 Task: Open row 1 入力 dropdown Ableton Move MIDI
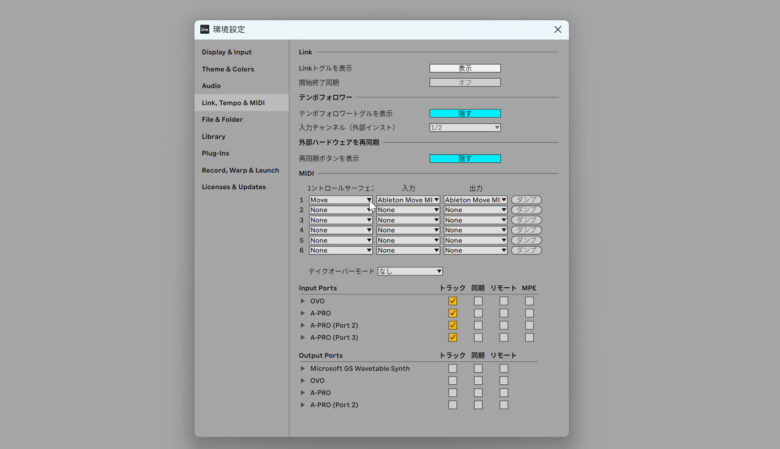pyautogui.click(x=408, y=200)
